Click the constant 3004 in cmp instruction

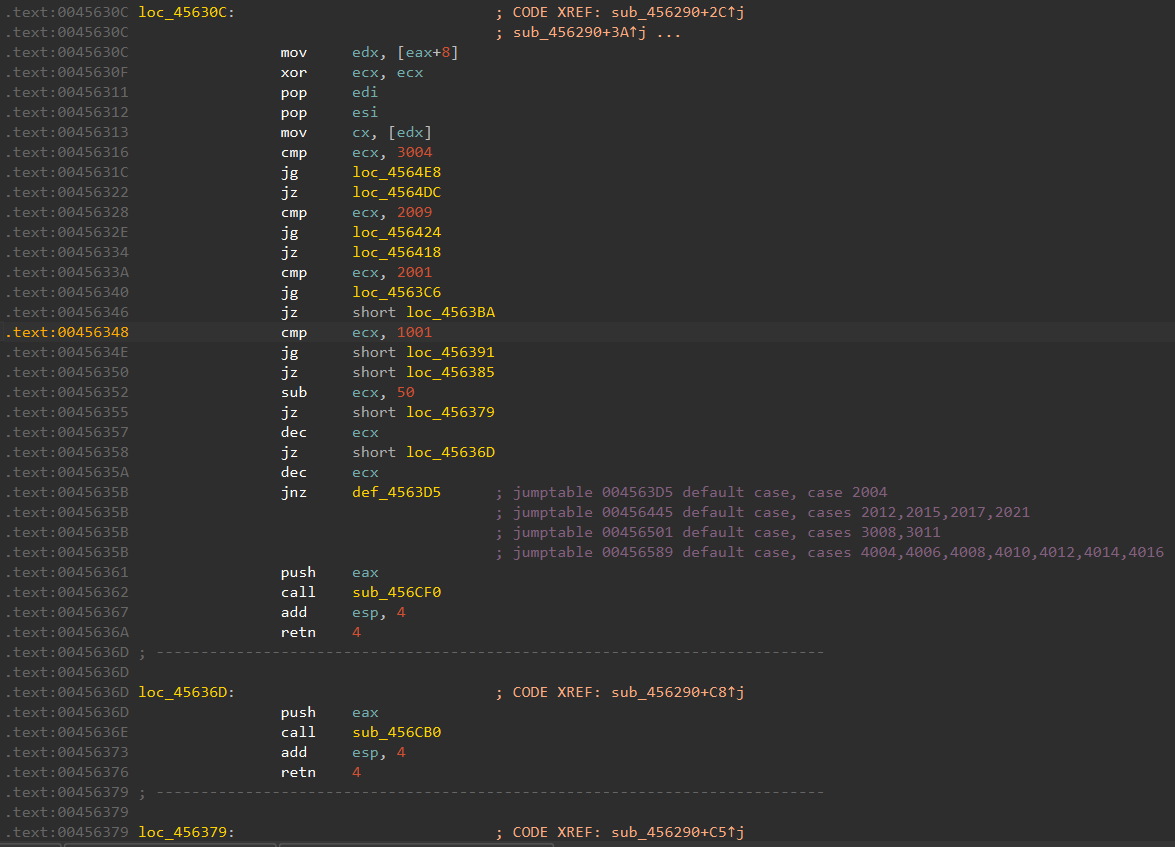pos(413,152)
